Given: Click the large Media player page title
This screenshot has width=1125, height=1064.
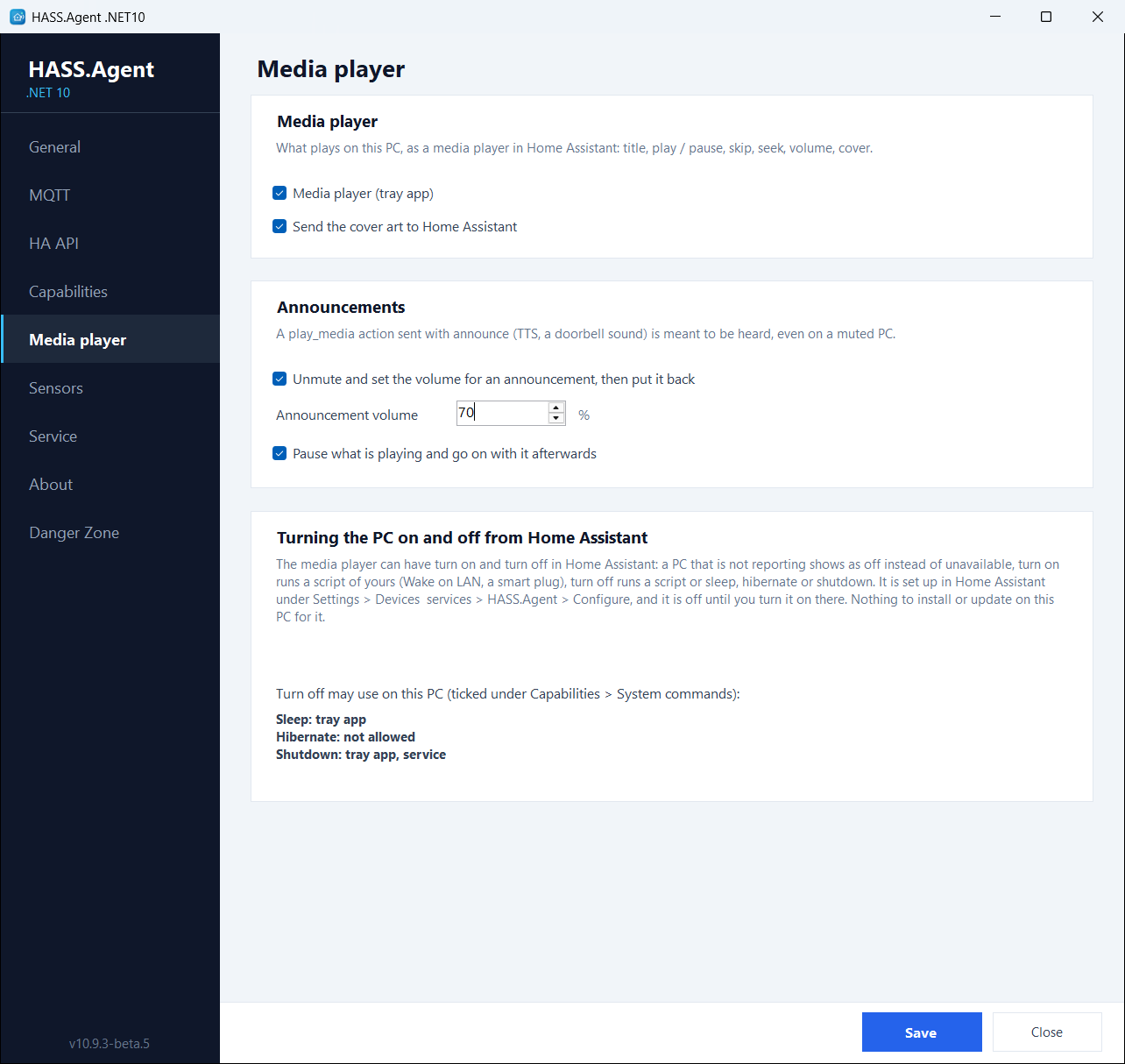Looking at the screenshot, I should tap(331, 69).
